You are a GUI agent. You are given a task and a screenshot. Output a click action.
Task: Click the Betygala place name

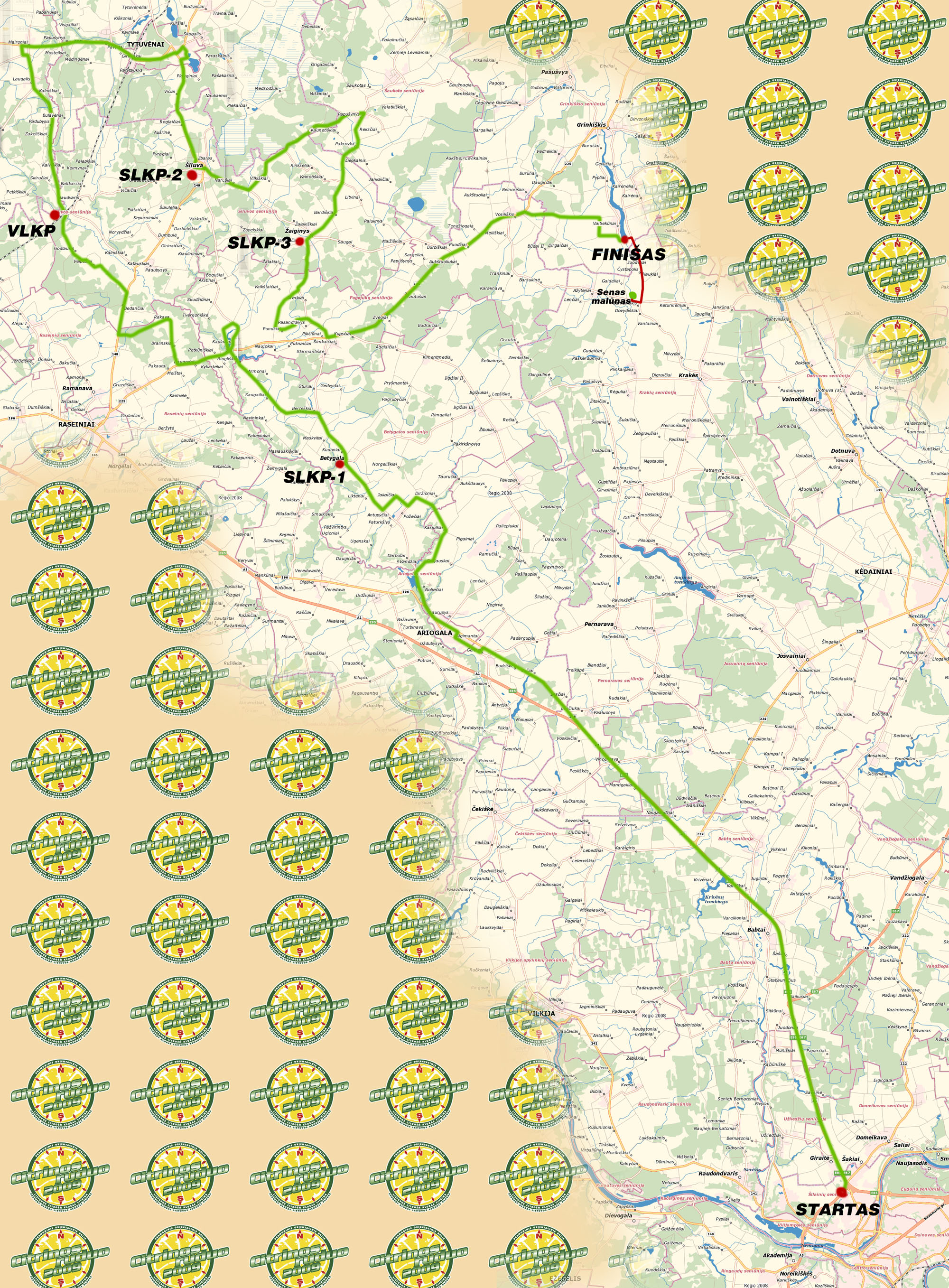[332, 458]
